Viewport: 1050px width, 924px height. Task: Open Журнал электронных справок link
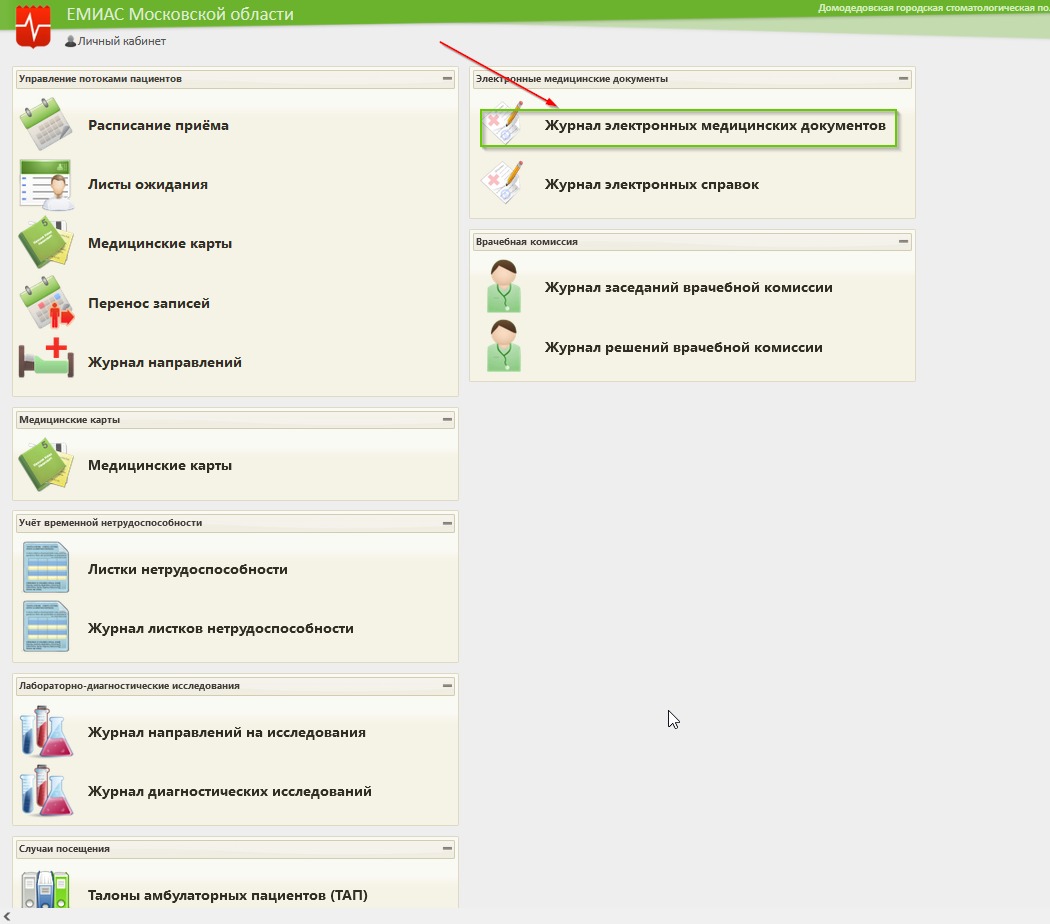pyautogui.click(x=652, y=184)
